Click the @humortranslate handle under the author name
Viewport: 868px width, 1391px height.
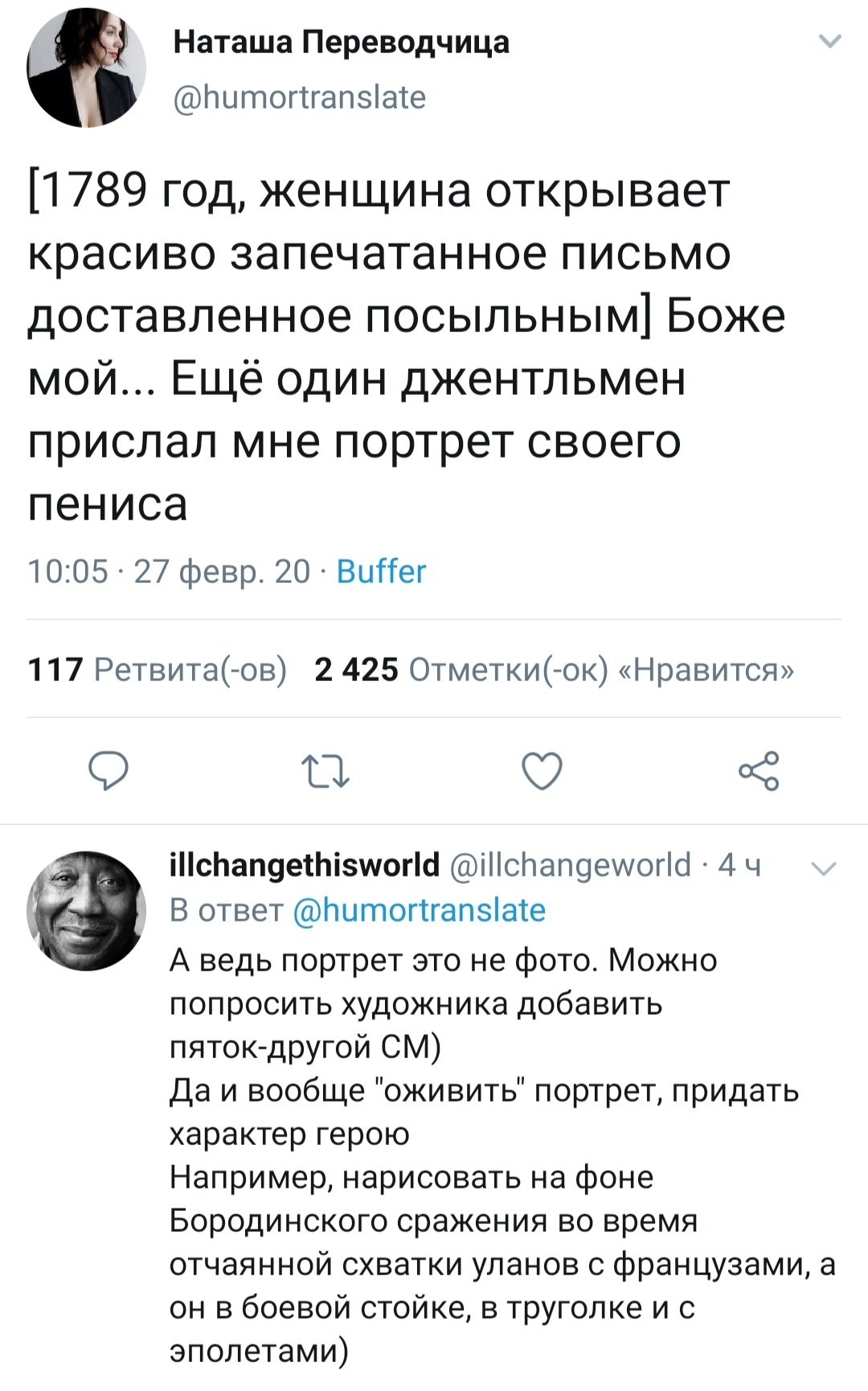[x=300, y=97]
